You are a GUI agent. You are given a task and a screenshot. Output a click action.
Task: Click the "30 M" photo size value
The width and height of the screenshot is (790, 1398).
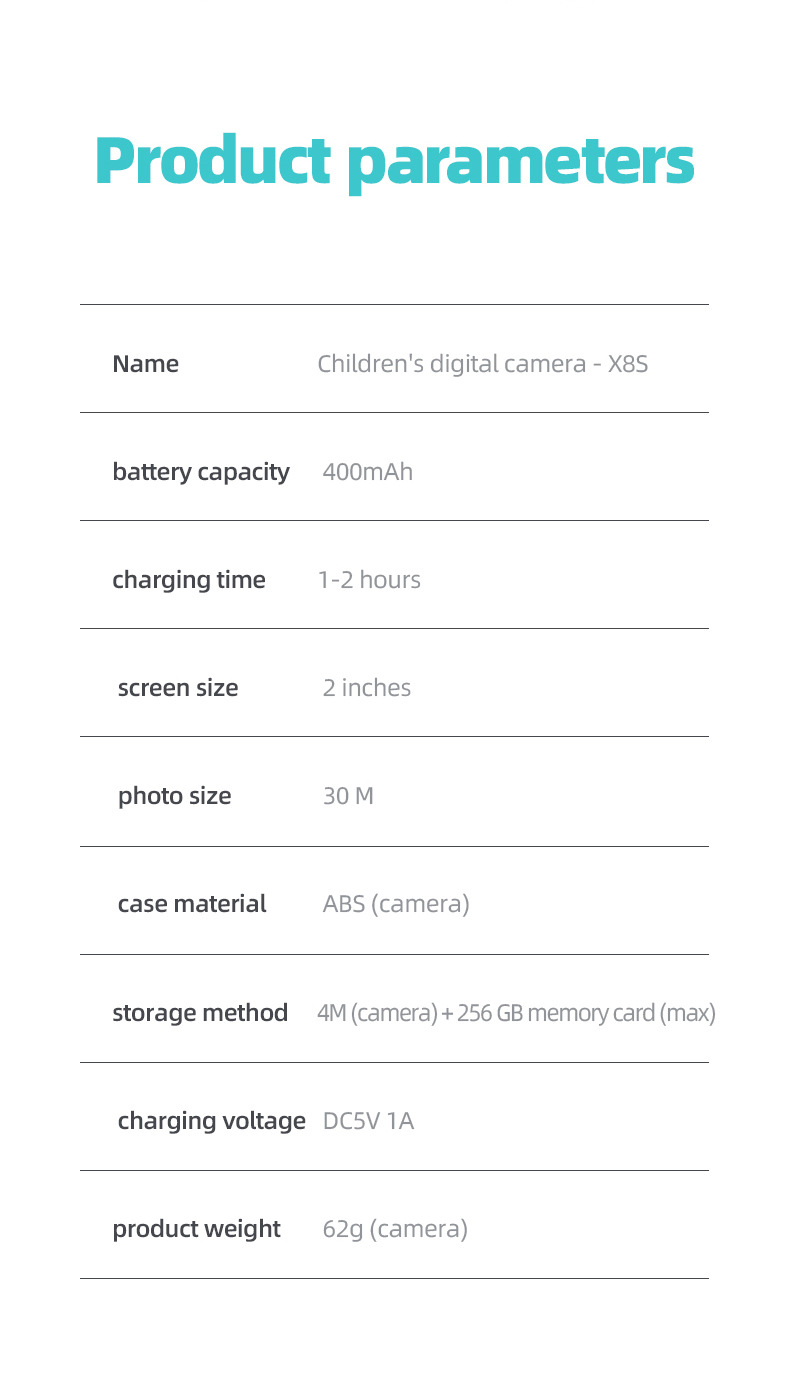pyautogui.click(x=348, y=796)
